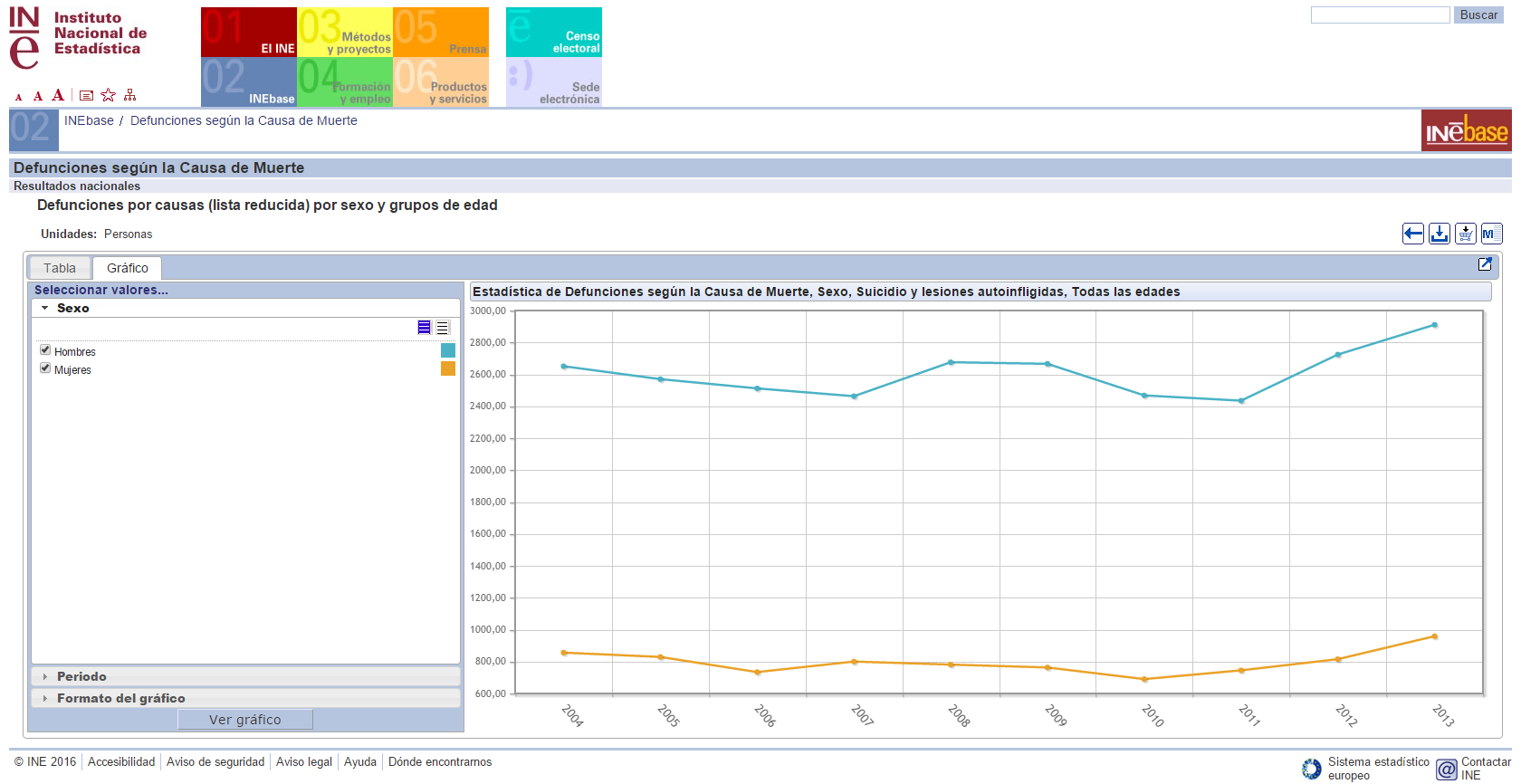Open the methodology M icon

pyautogui.click(x=1492, y=234)
